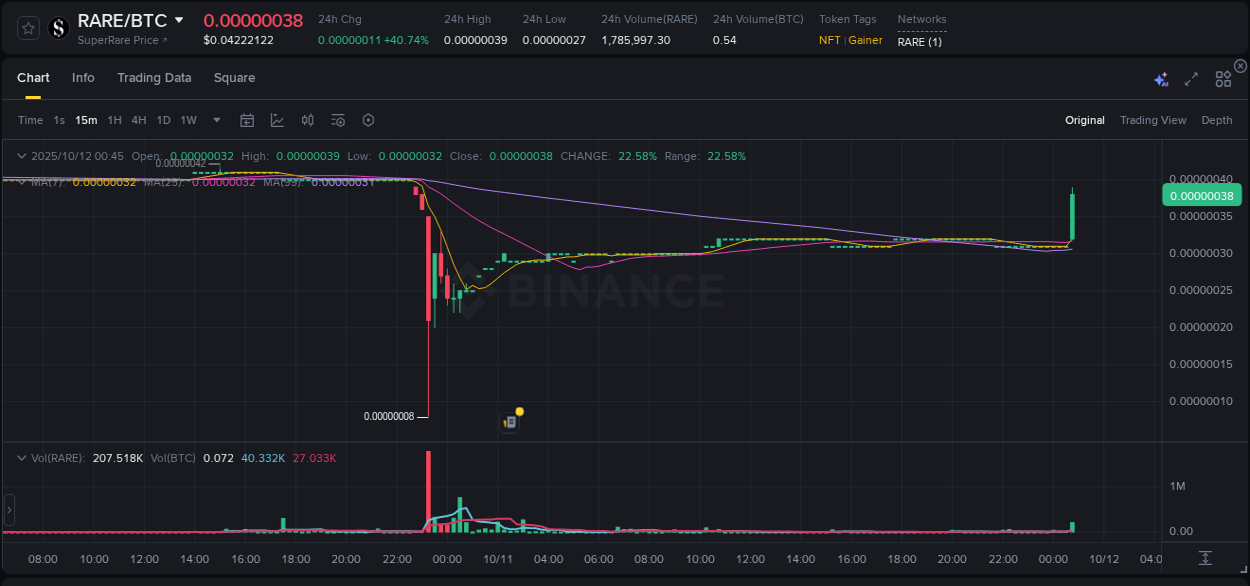Collapse the OHLC info row chevron
This screenshot has width=1250, height=586.
click(21, 156)
